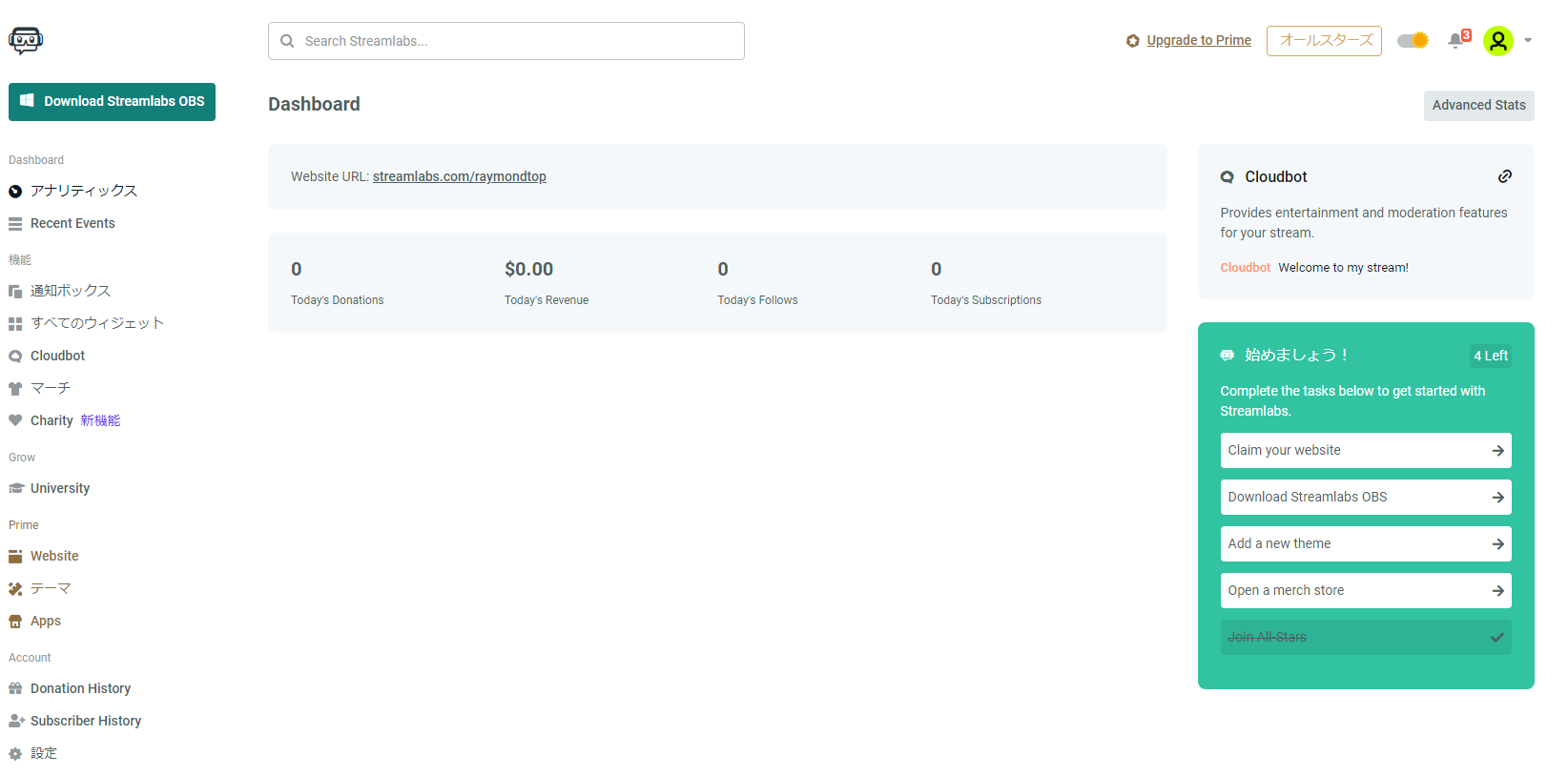Click the University label in sidebar
The height and width of the screenshot is (776, 1568).
click(60, 488)
